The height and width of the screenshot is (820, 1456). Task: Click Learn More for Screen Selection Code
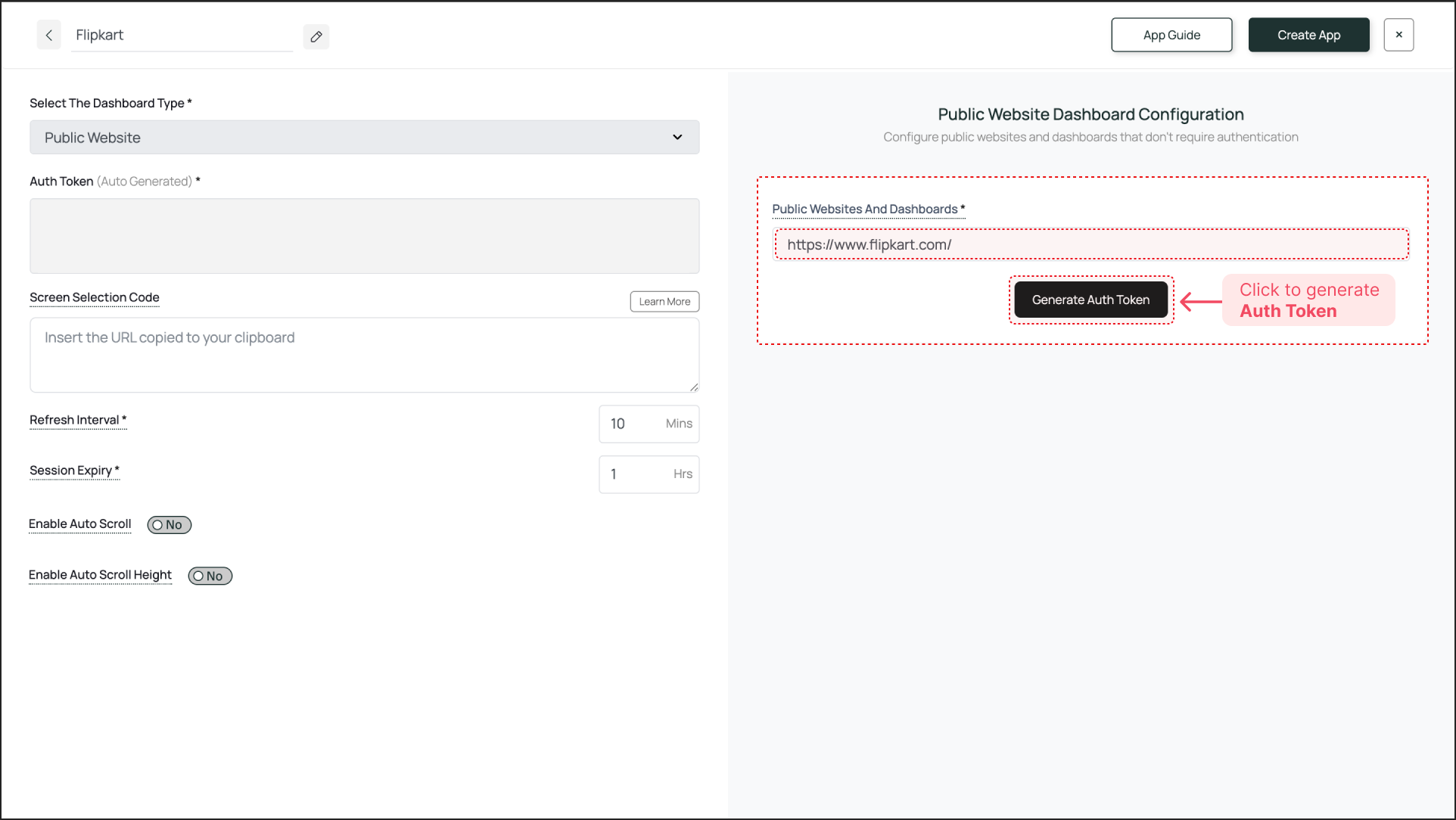pos(664,302)
